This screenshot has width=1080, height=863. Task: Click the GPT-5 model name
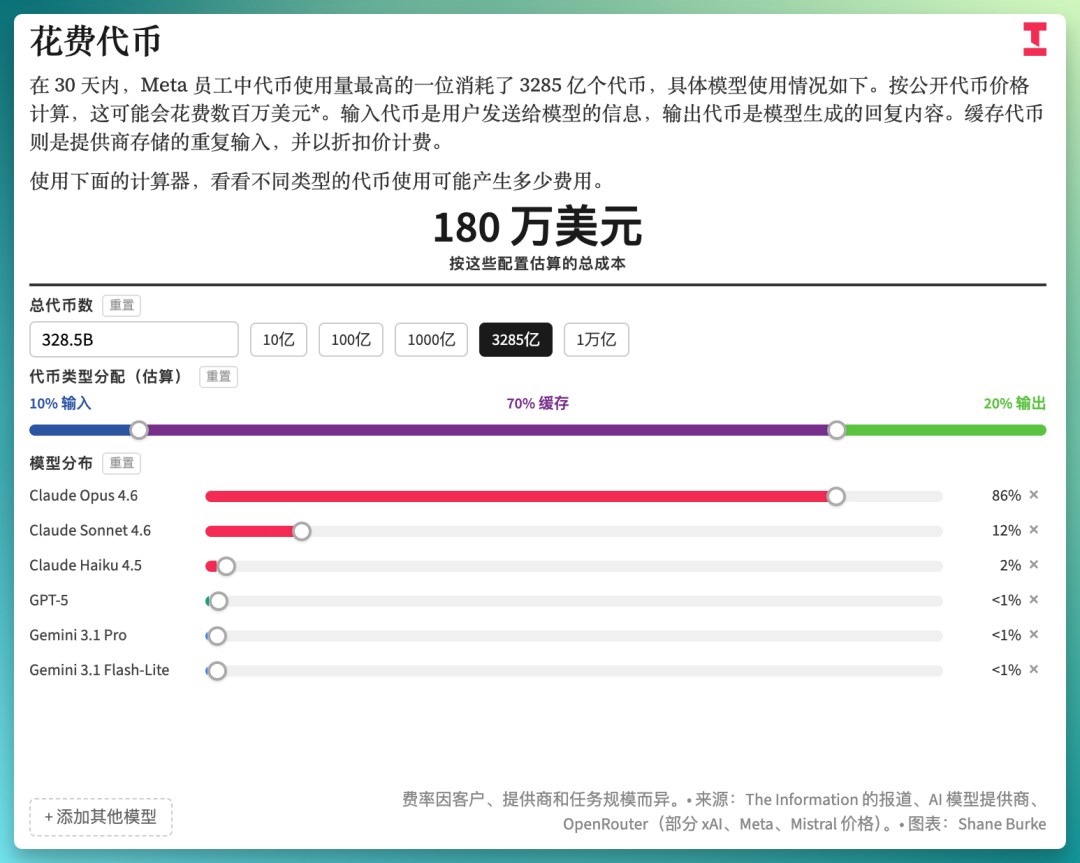click(x=49, y=600)
